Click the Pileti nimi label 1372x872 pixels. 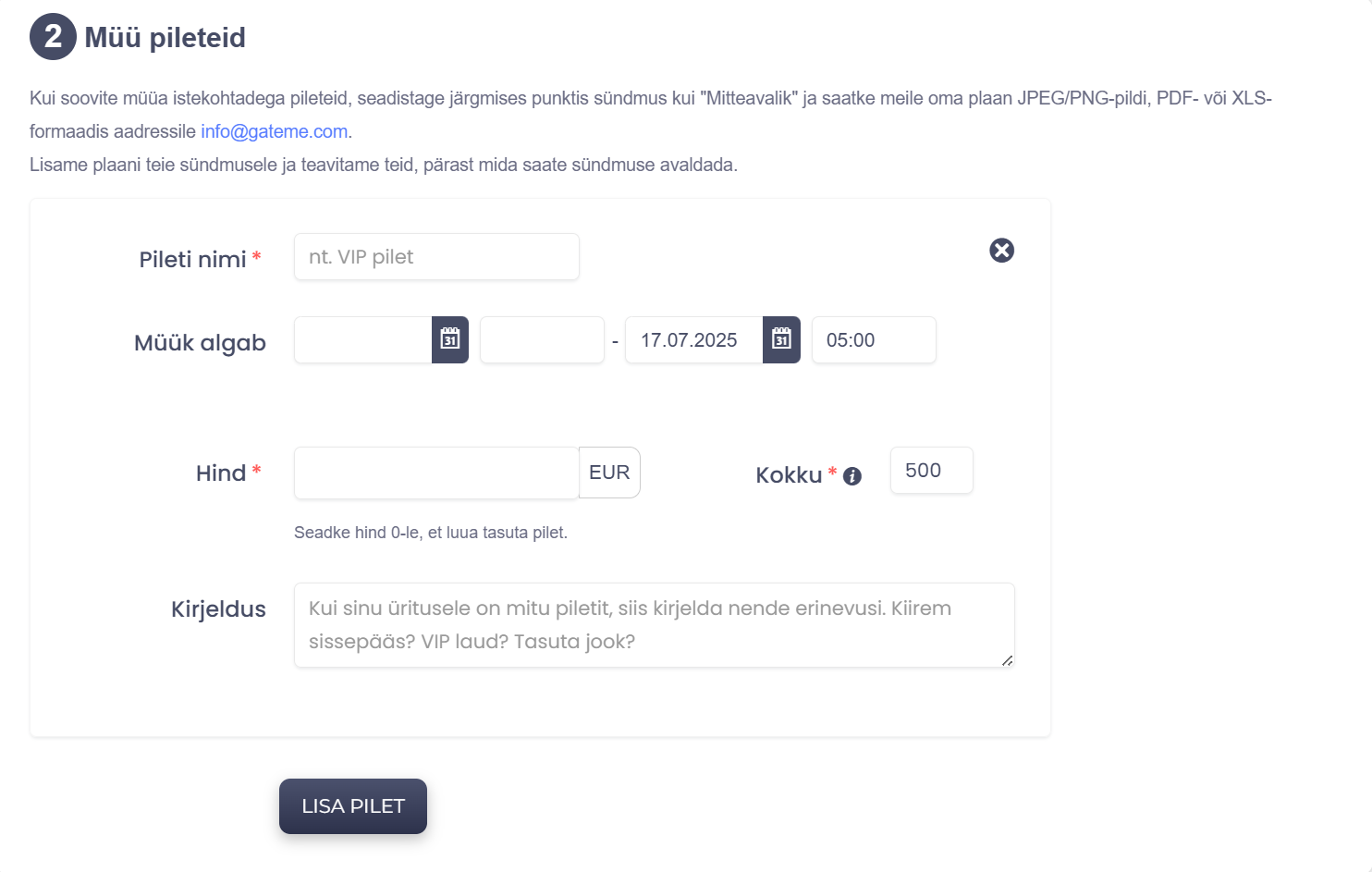click(192, 259)
